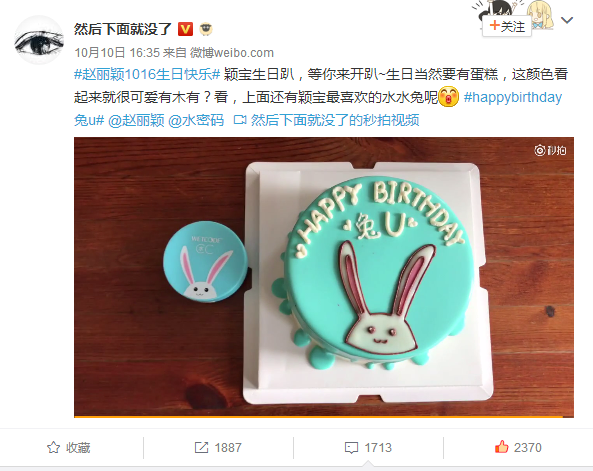Screen dimensions: 593x471
Task: Open @水密码 mention link
Action: (196, 120)
